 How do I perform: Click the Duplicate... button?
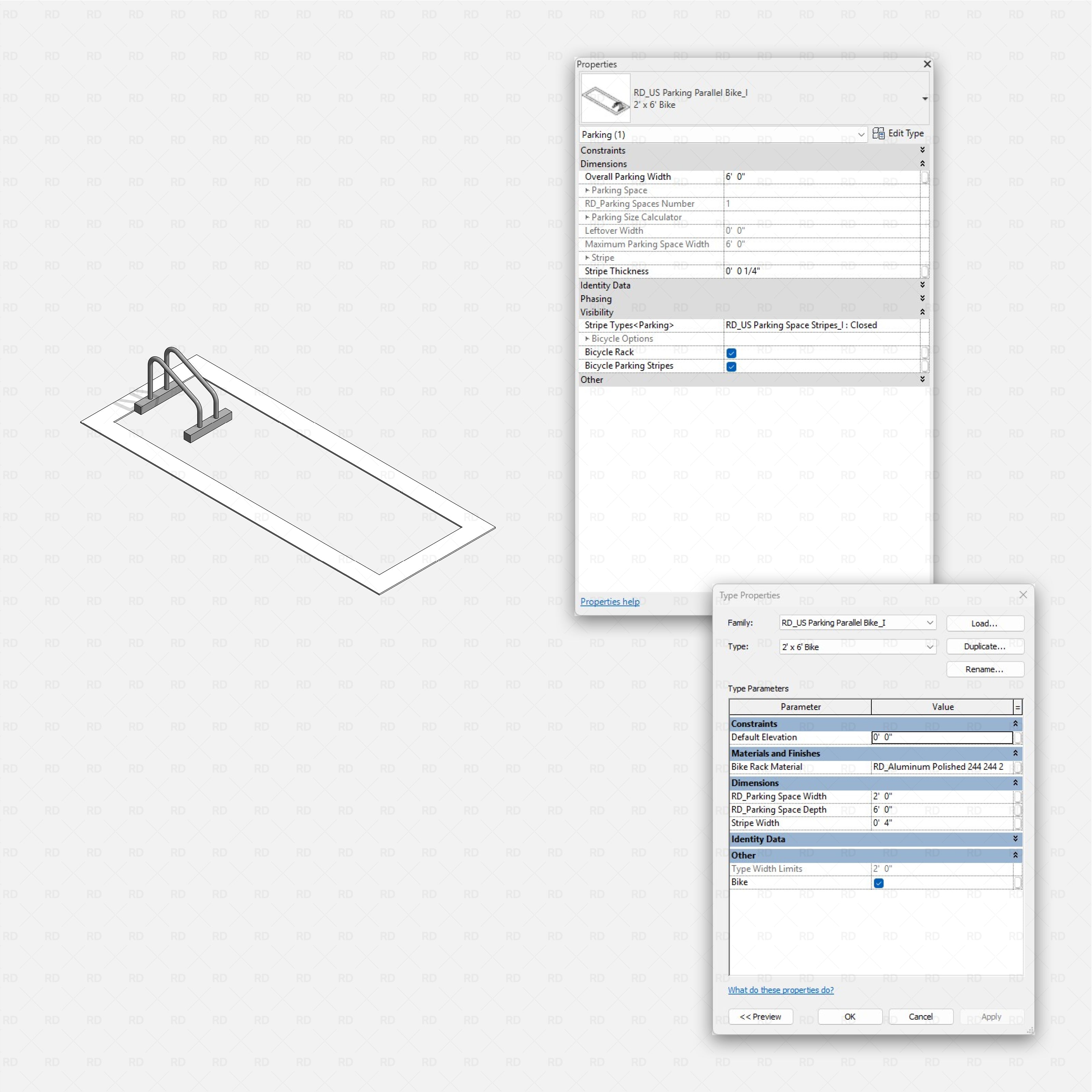[x=985, y=646]
